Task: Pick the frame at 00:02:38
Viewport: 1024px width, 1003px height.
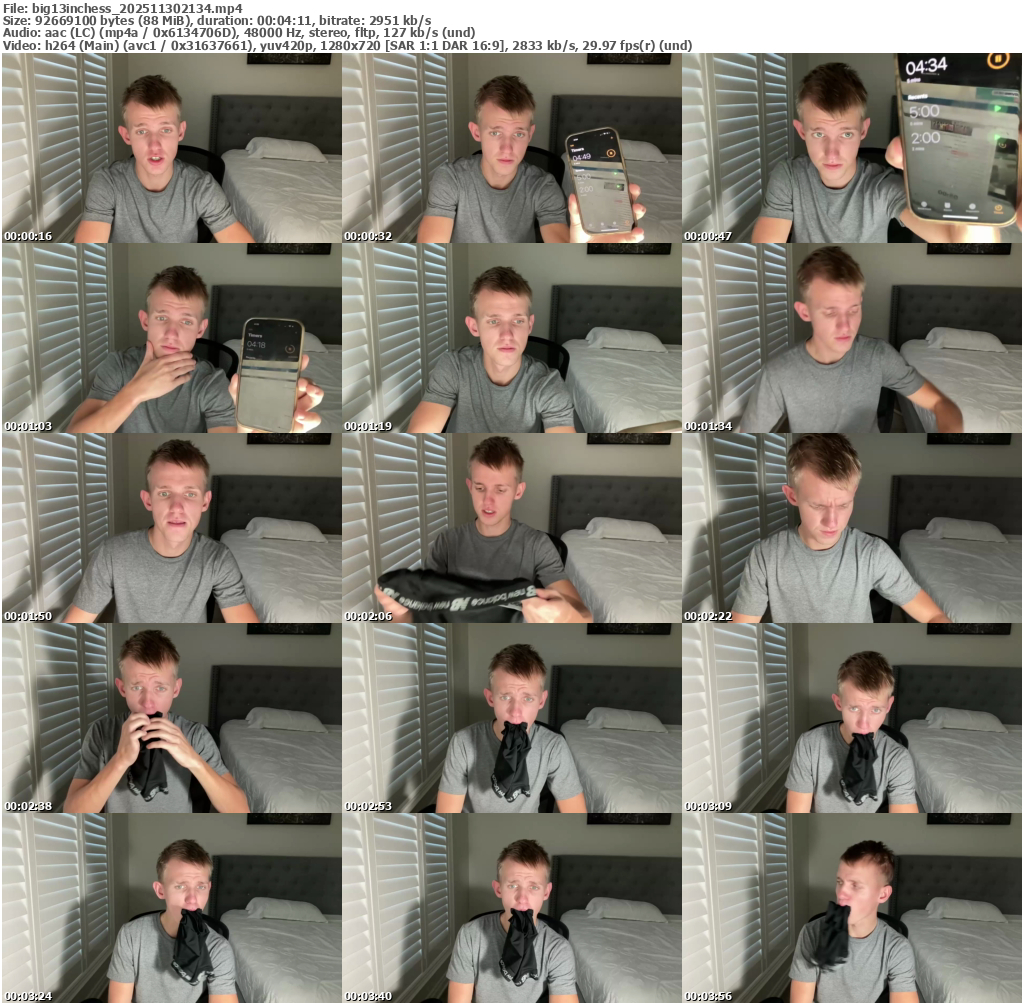Action: [x=171, y=718]
